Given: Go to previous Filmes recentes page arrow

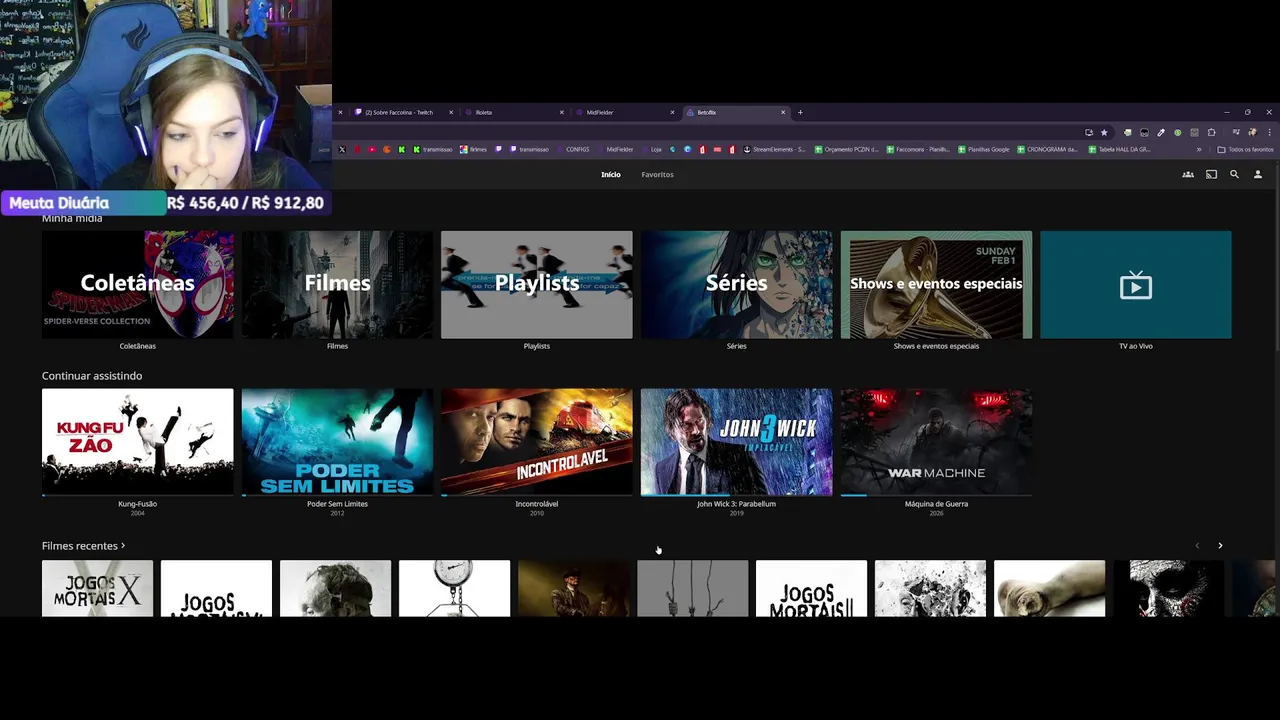Looking at the screenshot, I should pyautogui.click(x=1197, y=546).
